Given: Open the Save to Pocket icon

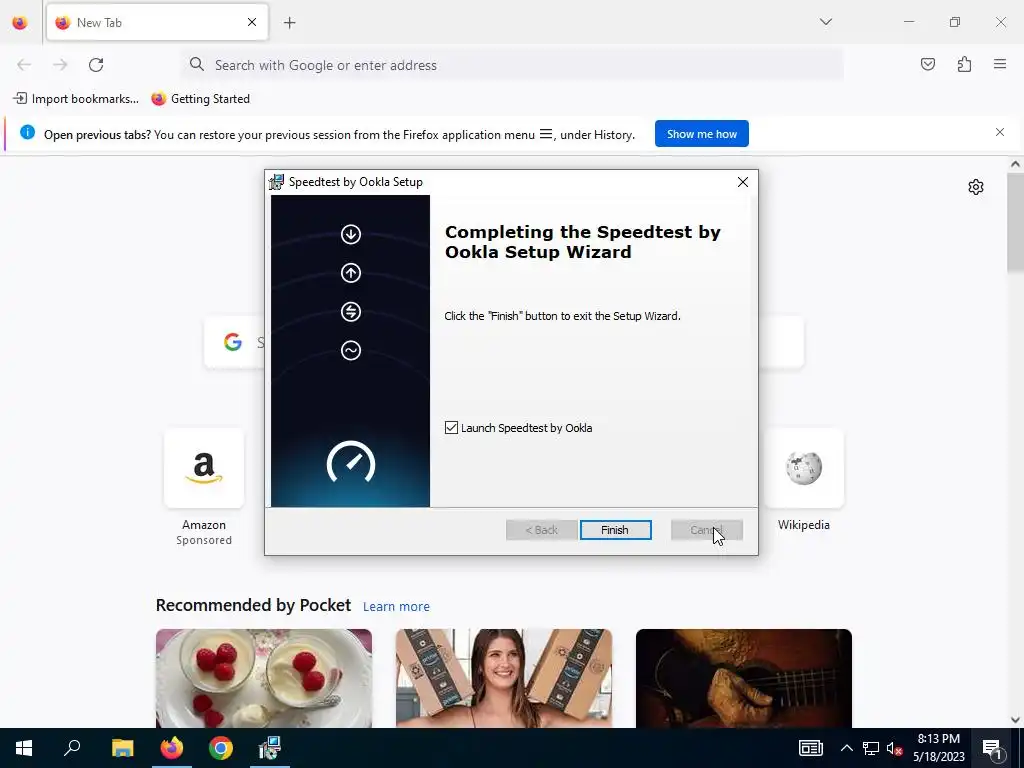Looking at the screenshot, I should coord(927,64).
